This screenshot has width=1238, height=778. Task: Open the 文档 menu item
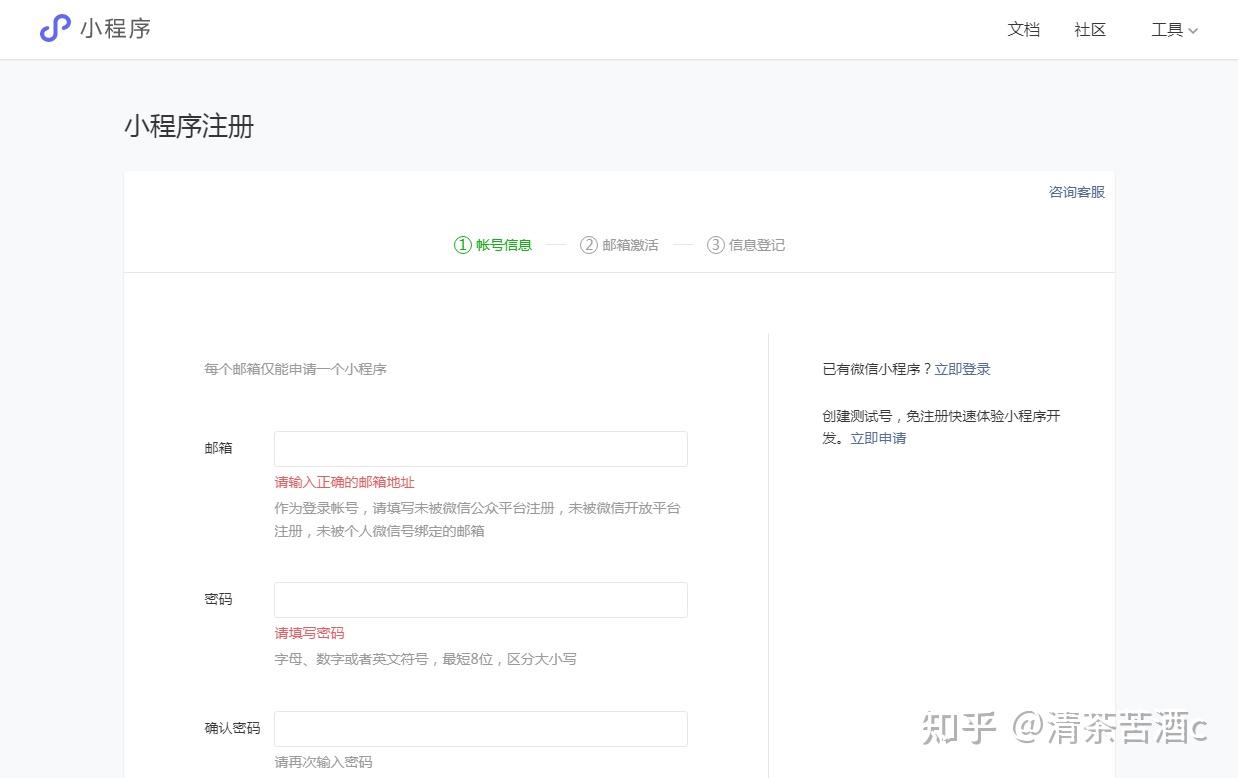(1024, 30)
